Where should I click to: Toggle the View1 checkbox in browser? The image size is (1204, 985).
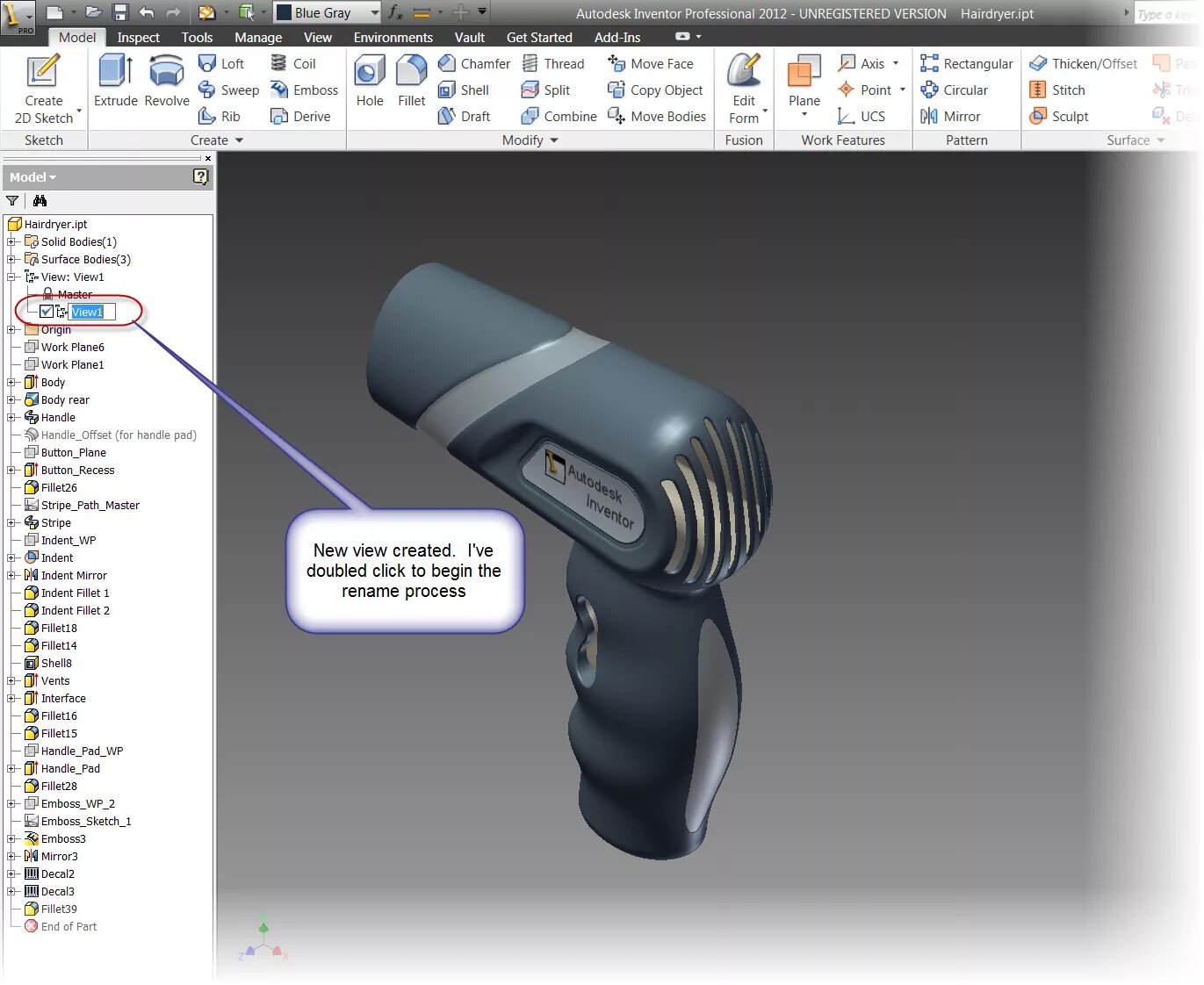tap(47, 312)
